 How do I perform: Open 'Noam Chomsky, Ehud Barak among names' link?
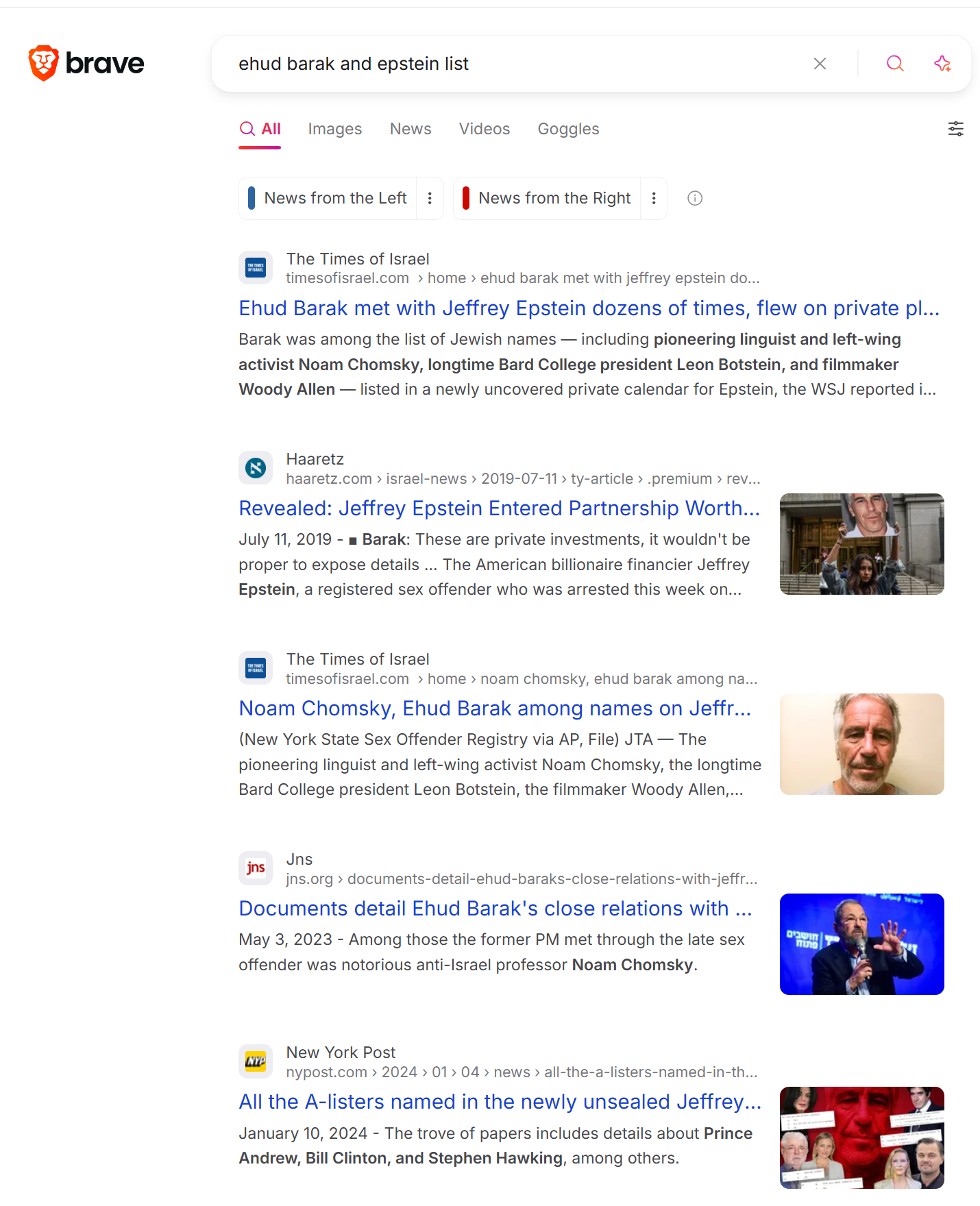(x=495, y=709)
